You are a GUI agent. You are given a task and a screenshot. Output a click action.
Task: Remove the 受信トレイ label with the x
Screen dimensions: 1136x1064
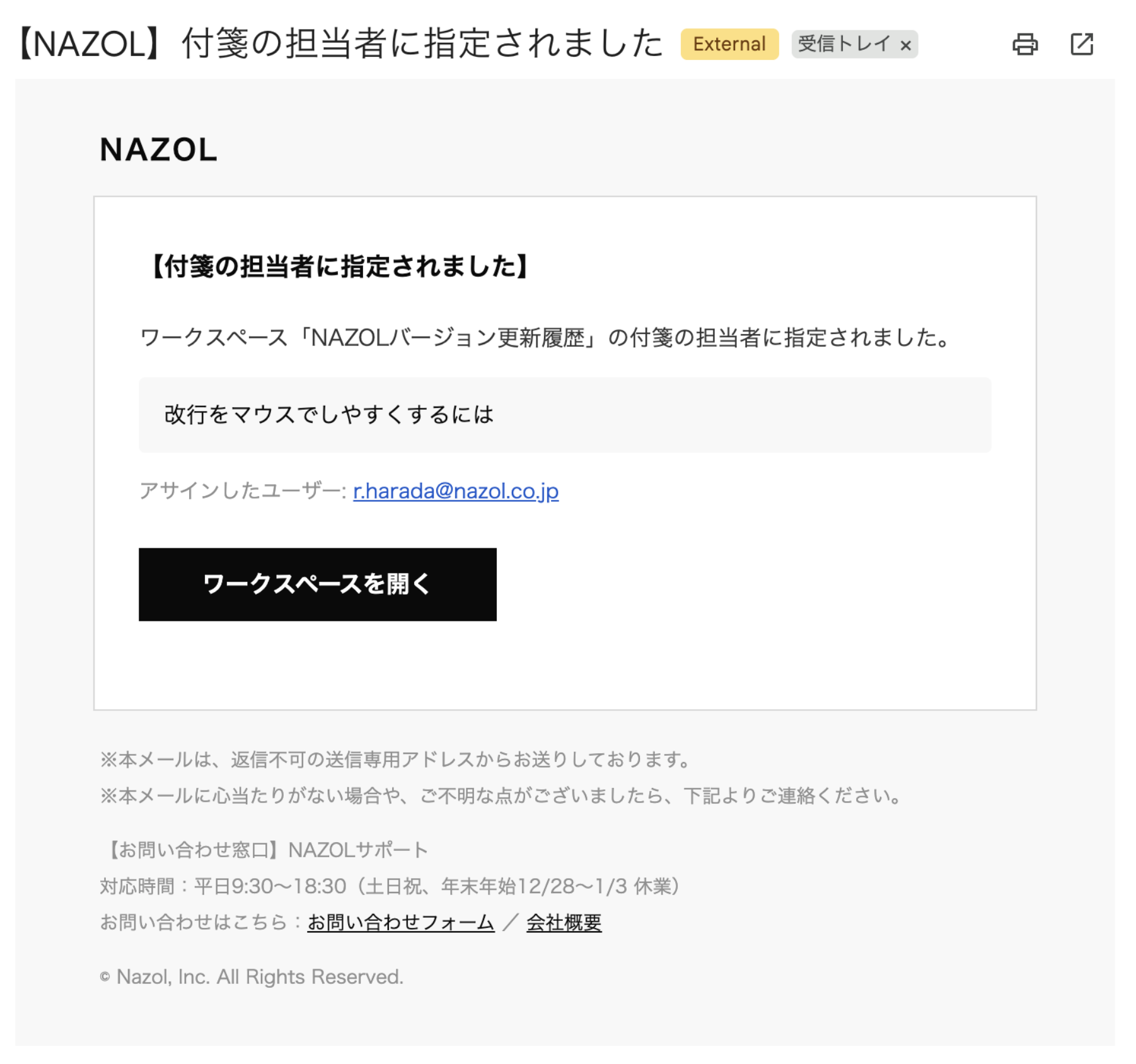coord(905,45)
